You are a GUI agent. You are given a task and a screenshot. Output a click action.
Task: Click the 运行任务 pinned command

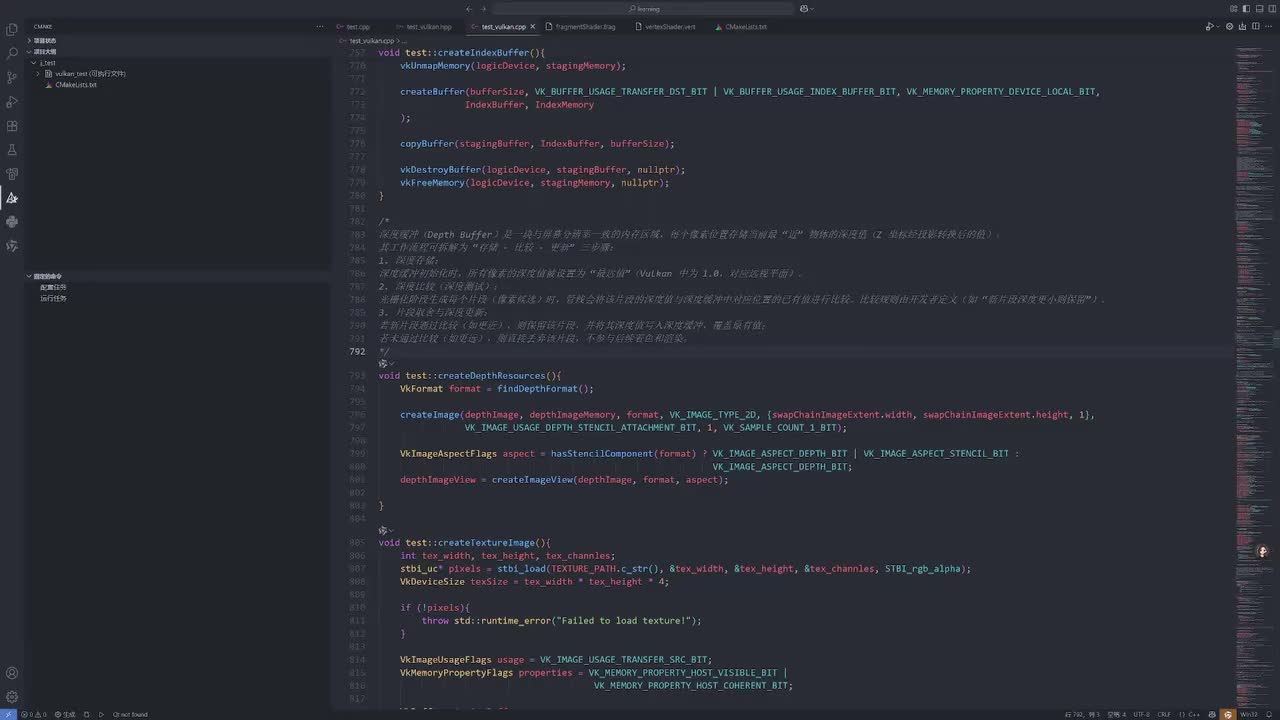(53, 298)
